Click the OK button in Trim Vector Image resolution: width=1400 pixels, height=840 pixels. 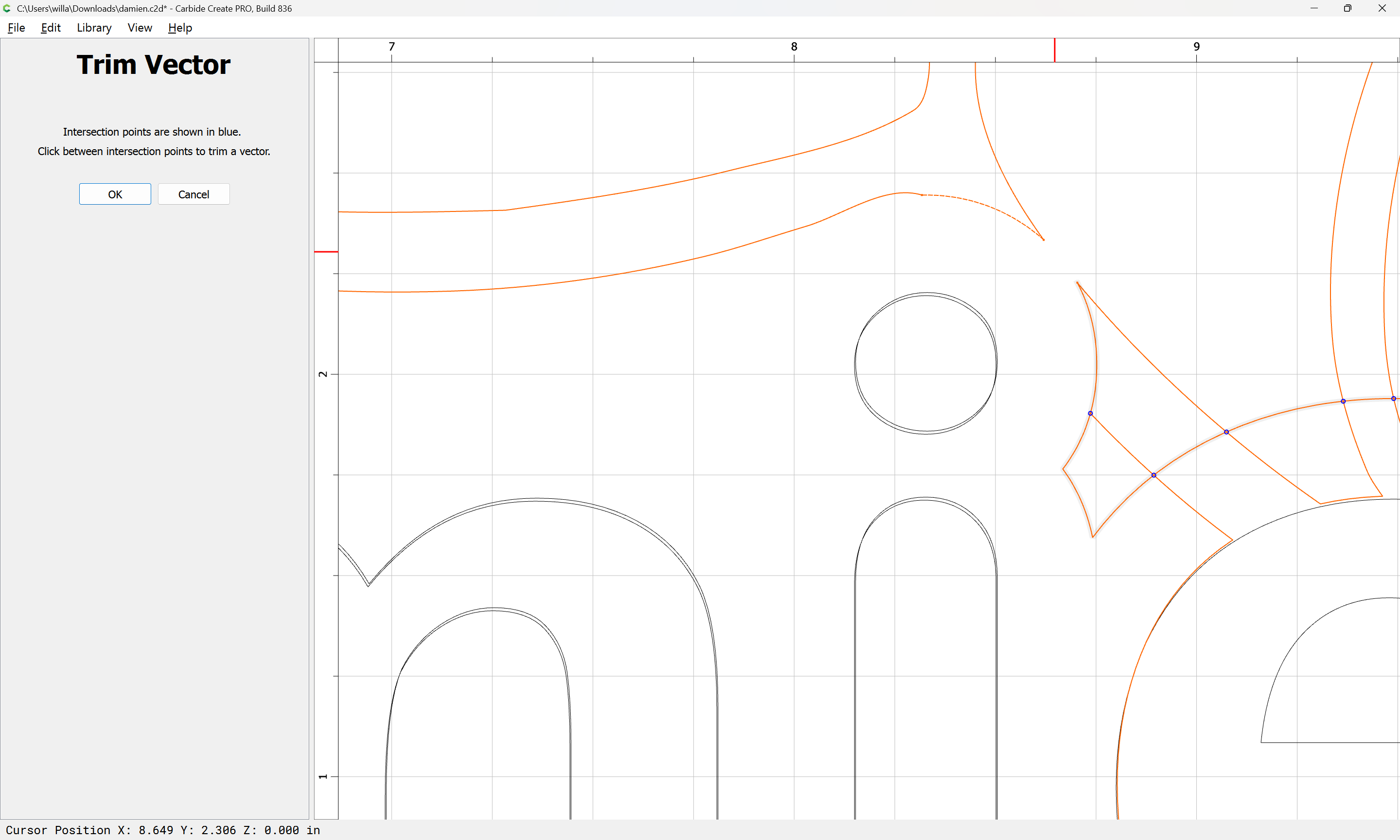point(115,194)
